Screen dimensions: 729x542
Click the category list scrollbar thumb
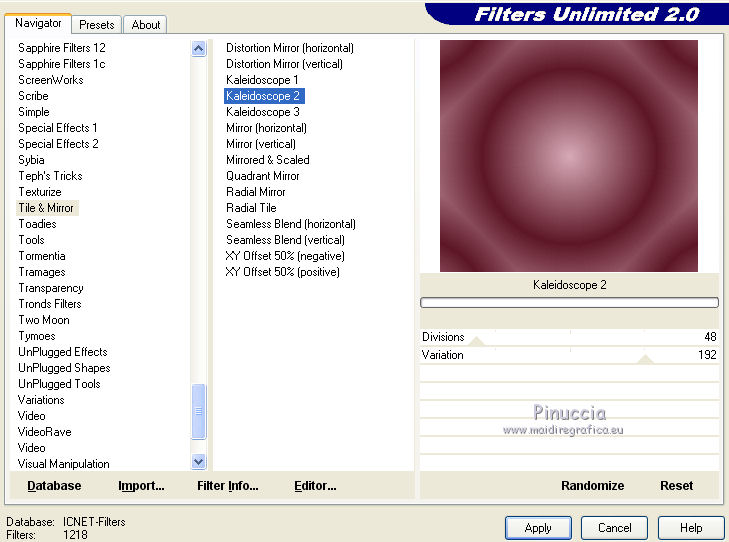(x=199, y=411)
